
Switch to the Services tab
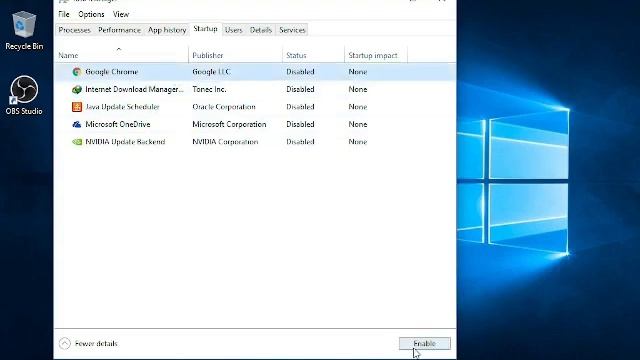[292, 30]
